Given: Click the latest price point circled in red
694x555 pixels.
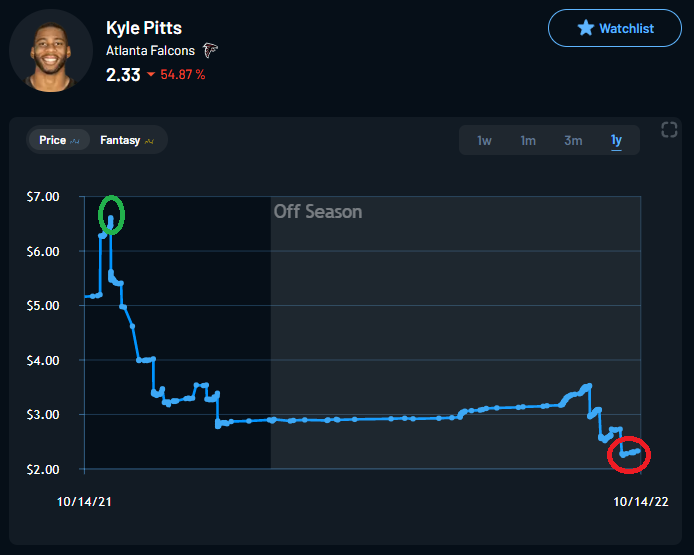Looking at the screenshot, I should click(x=630, y=454).
